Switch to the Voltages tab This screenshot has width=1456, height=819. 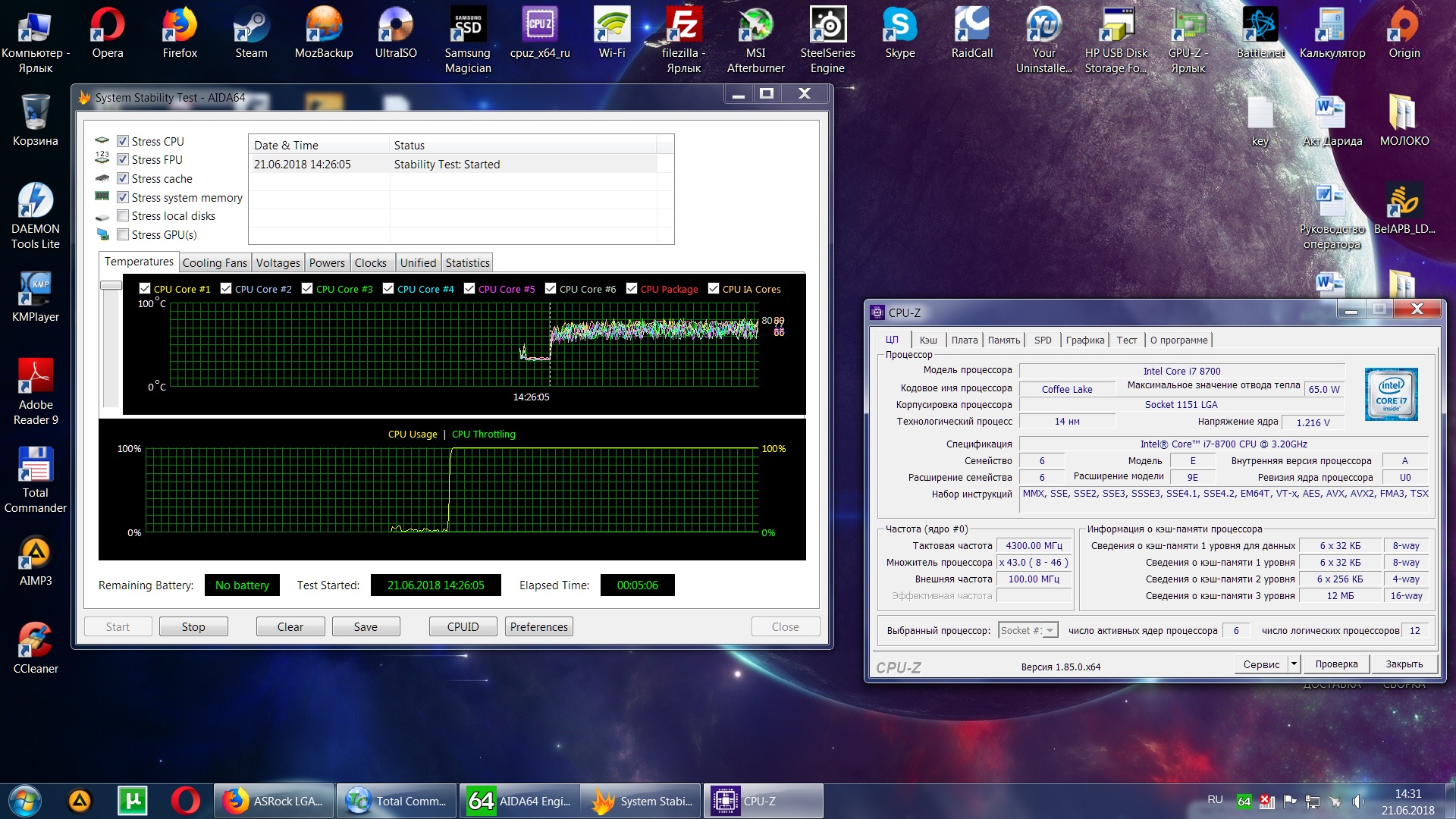278,263
